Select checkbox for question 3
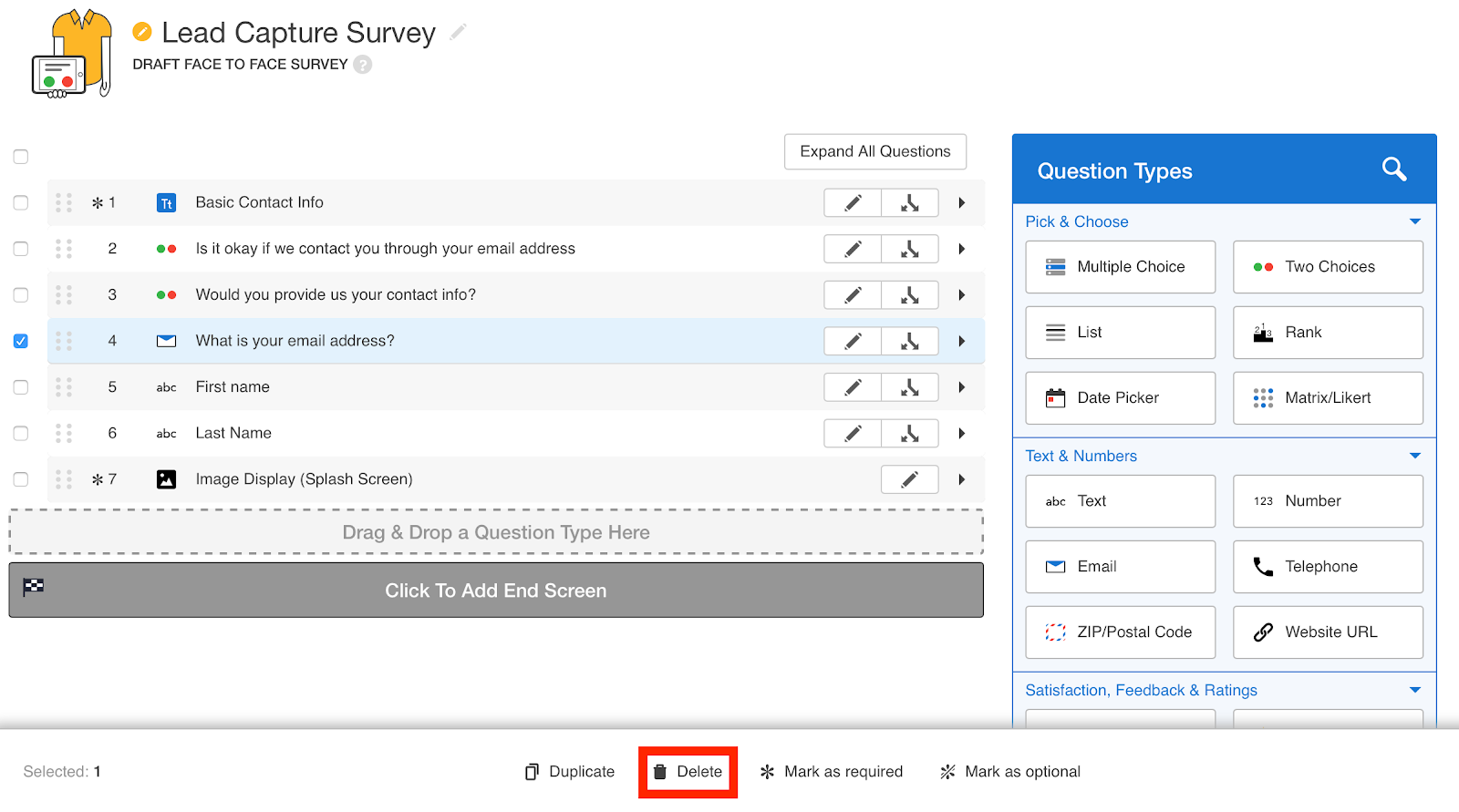 [x=21, y=295]
